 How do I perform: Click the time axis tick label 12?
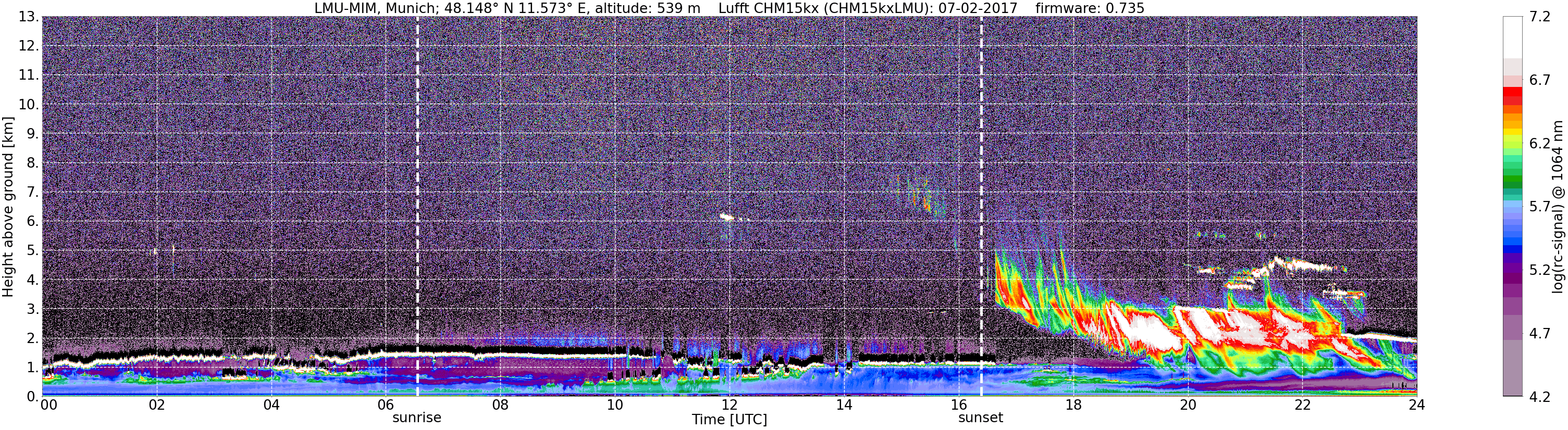coord(729,405)
